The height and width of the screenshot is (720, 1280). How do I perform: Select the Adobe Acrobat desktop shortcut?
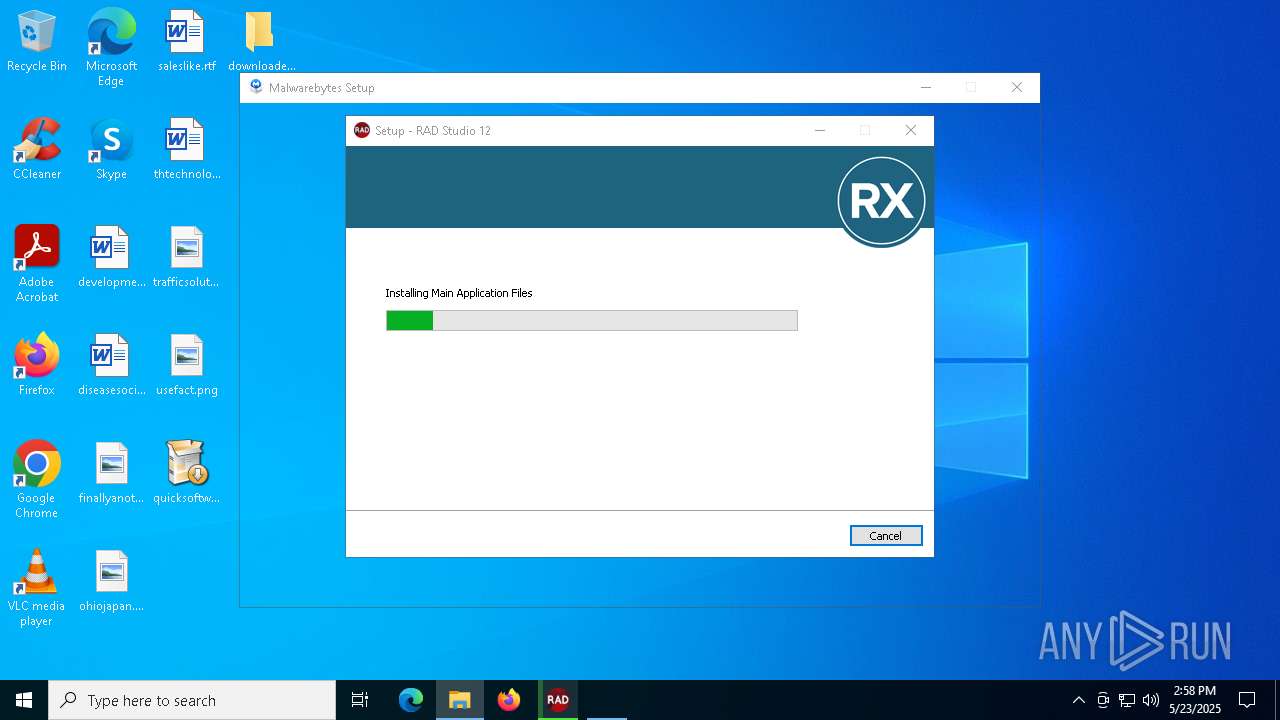pyautogui.click(x=37, y=264)
